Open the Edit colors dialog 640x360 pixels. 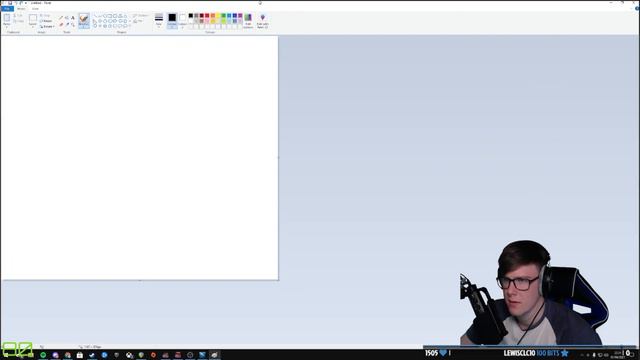coord(248,20)
